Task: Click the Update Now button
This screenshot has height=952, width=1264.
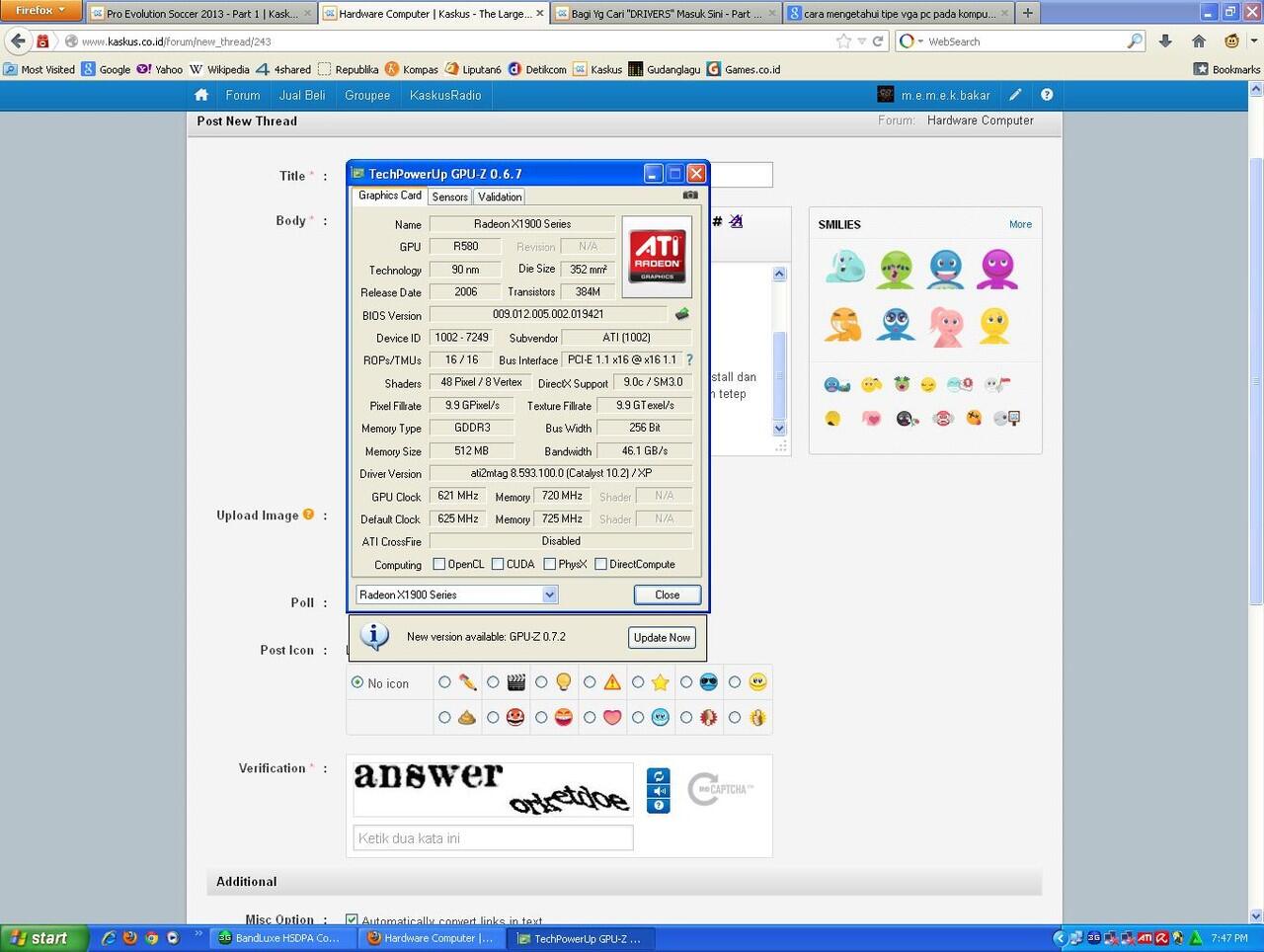Action: (662, 637)
